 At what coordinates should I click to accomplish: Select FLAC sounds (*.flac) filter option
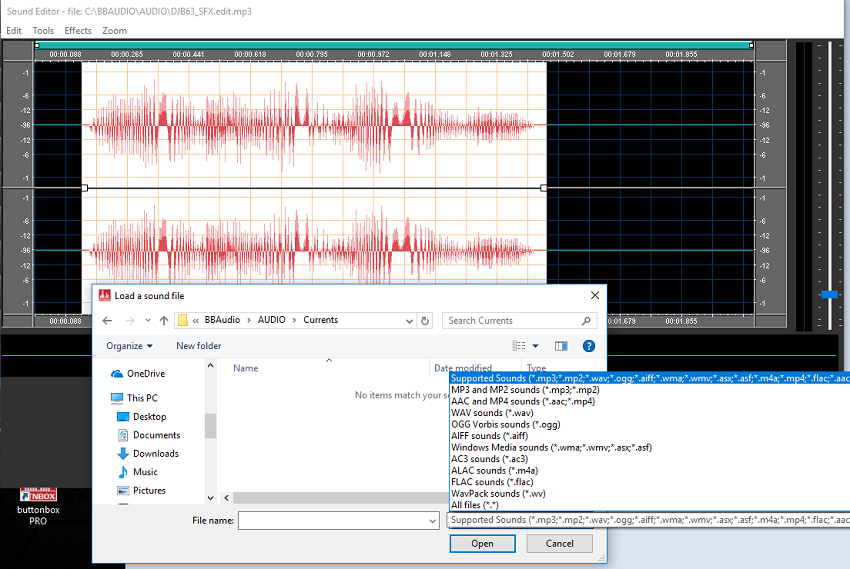(x=492, y=482)
